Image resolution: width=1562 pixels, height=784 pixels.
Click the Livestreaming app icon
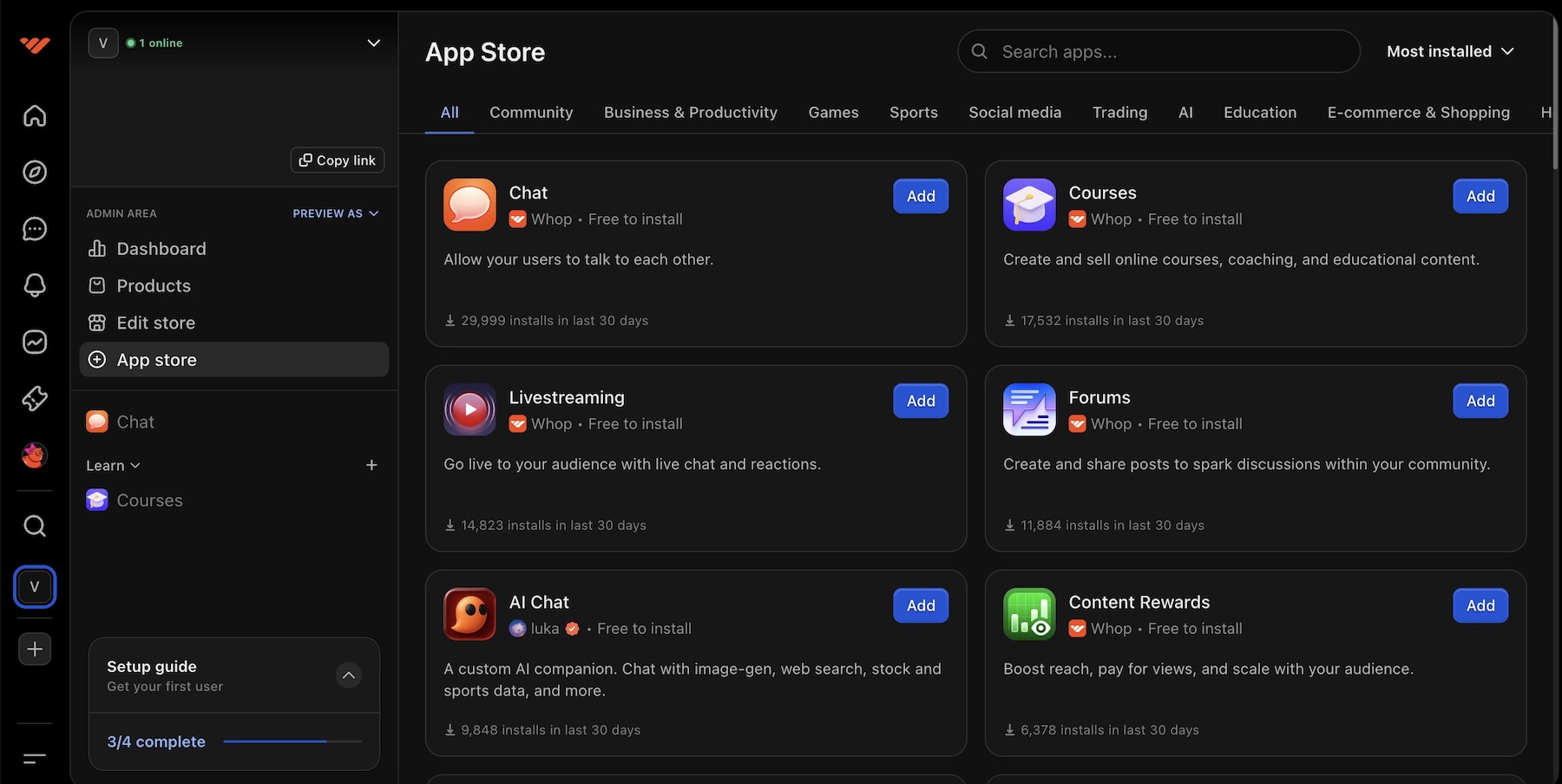[x=469, y=409]
